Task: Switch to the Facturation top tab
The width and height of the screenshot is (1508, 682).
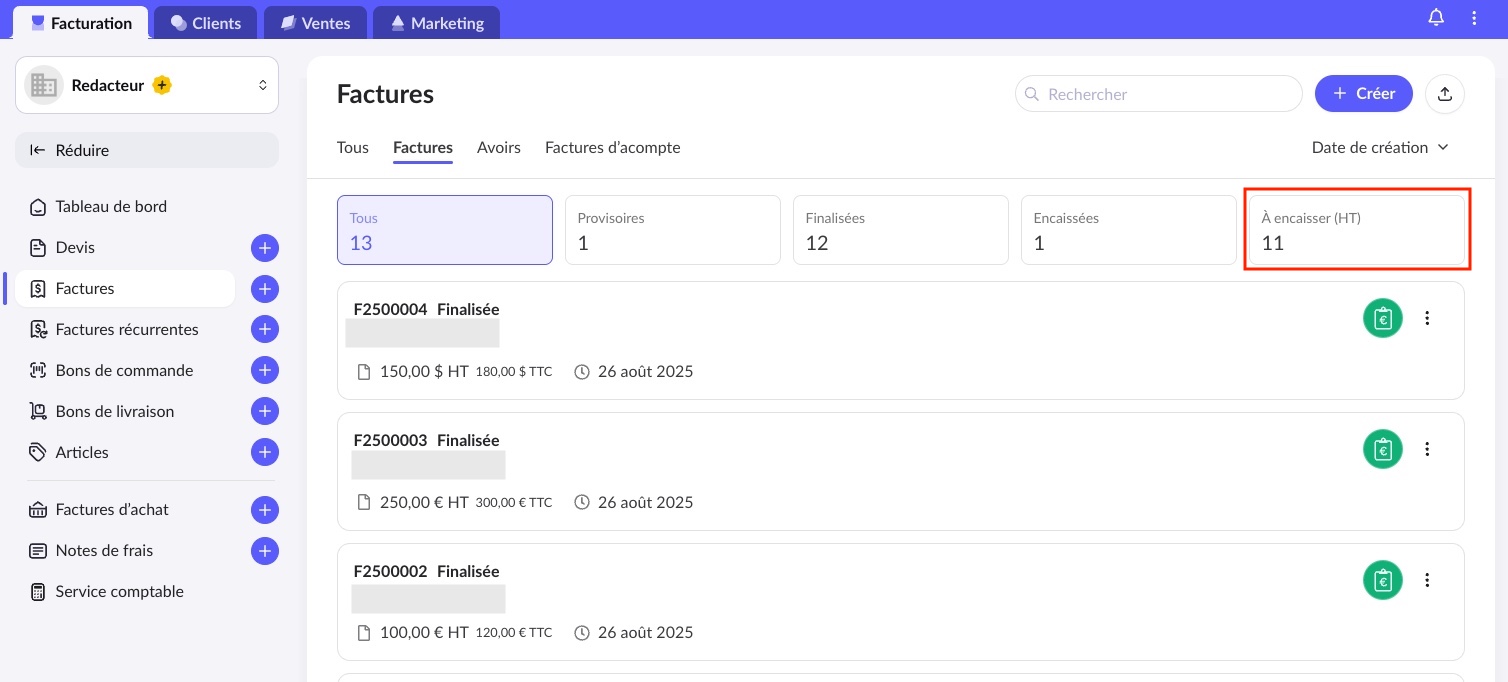Action: pos(81,23)
